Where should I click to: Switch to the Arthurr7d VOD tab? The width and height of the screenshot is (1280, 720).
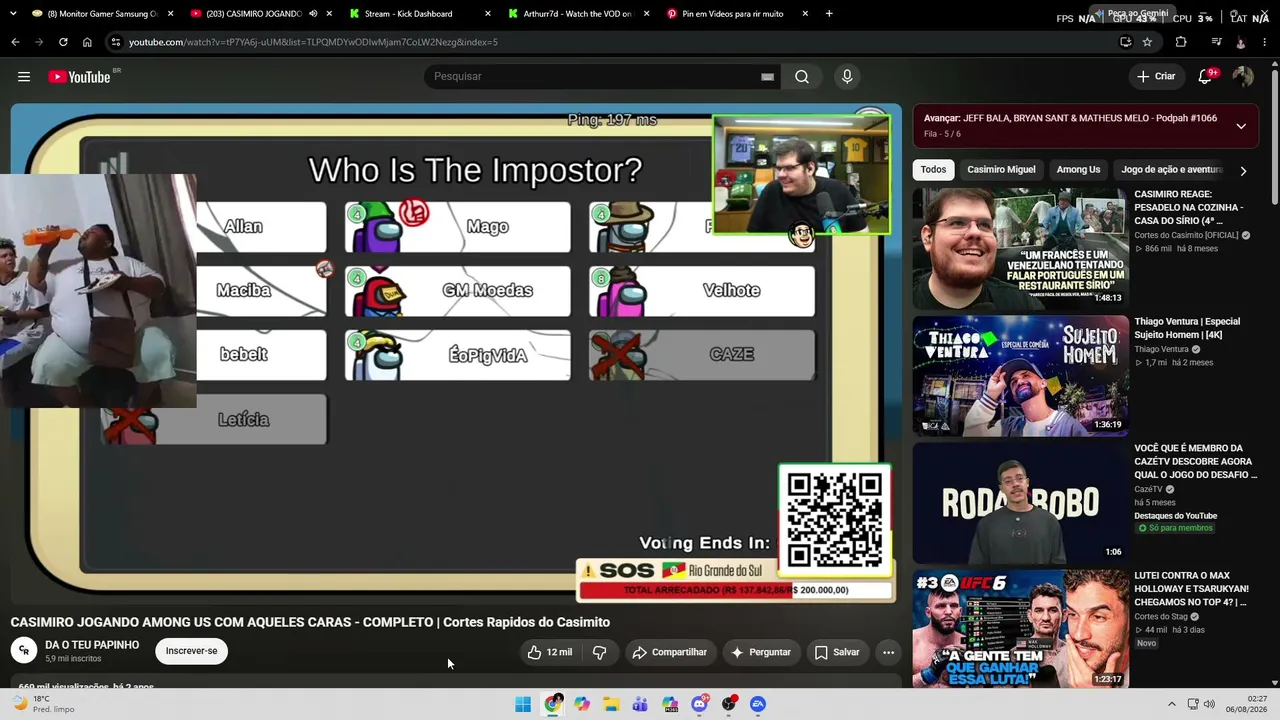click(x=580, y=14)
